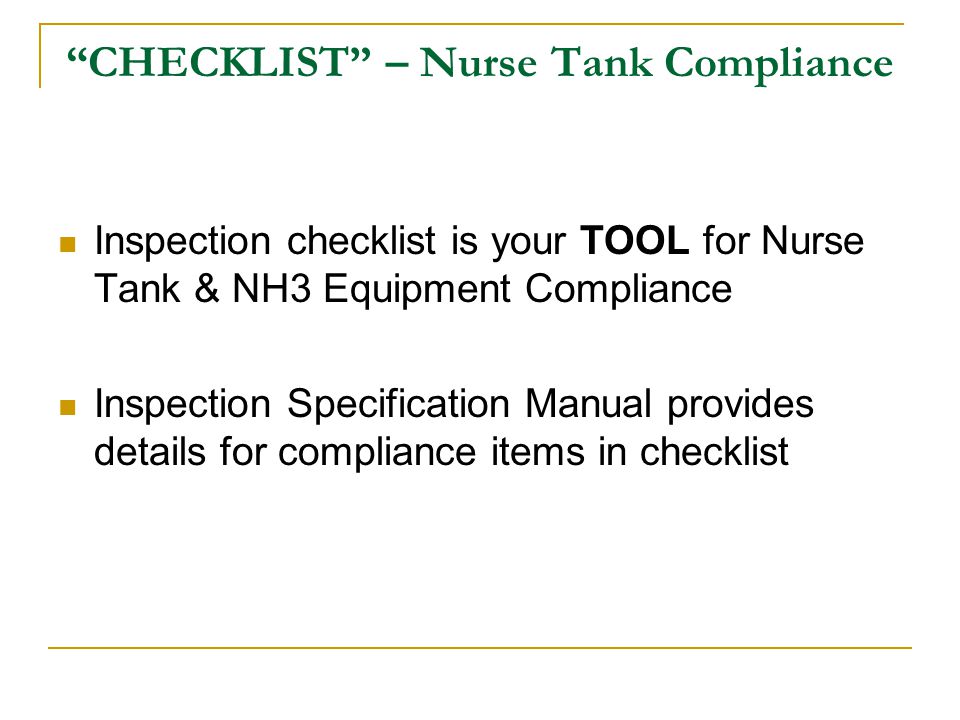The height and width of the screenshot is (720, 960).
Task: Click the last word "checklist" in second bullet
Action: pyautogui.click(x=714, y=452)
